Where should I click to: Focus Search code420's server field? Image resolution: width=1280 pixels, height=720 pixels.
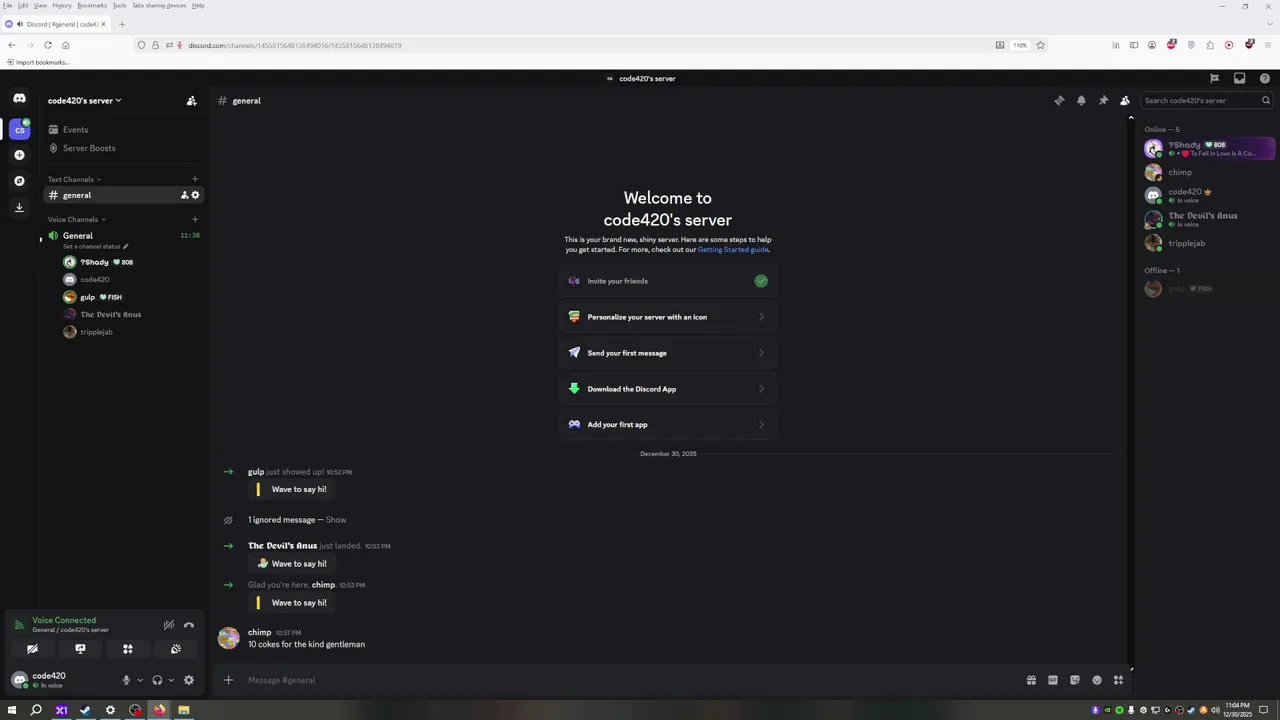pos(1207,100)
